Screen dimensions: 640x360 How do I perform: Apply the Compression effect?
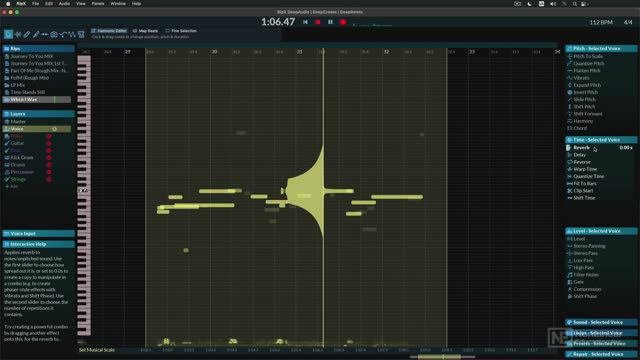click(x=587, y=289)
